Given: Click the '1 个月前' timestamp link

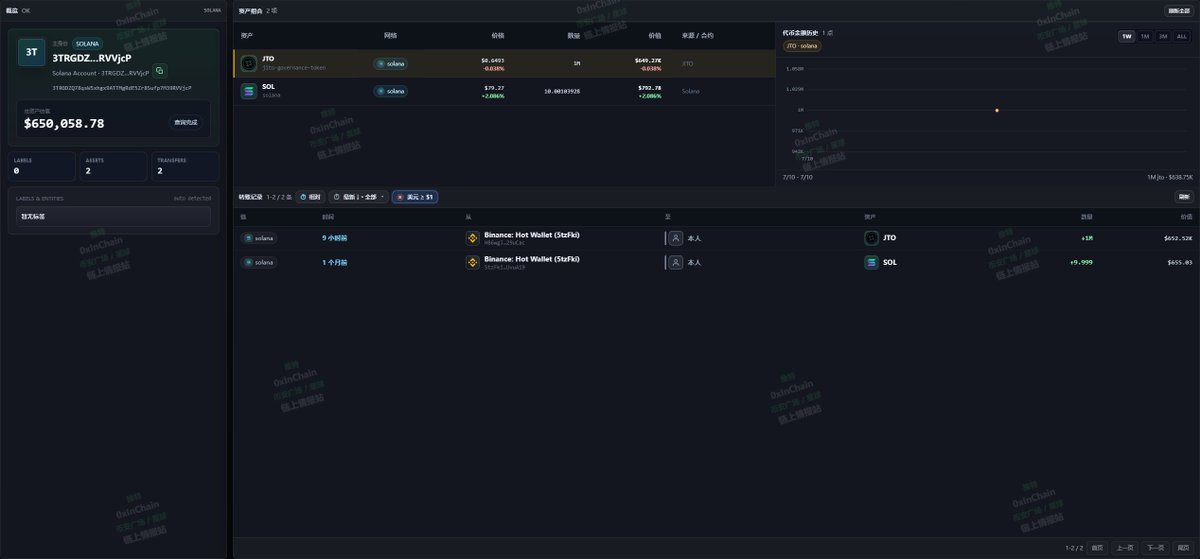Looking at the screenshot, I should [x=335, y=262].
